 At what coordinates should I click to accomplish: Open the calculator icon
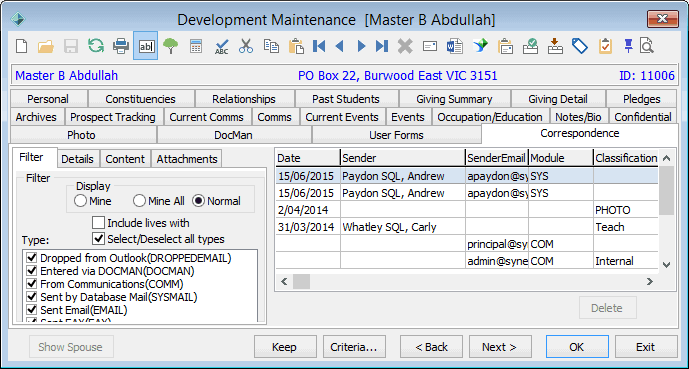(196, 46)
